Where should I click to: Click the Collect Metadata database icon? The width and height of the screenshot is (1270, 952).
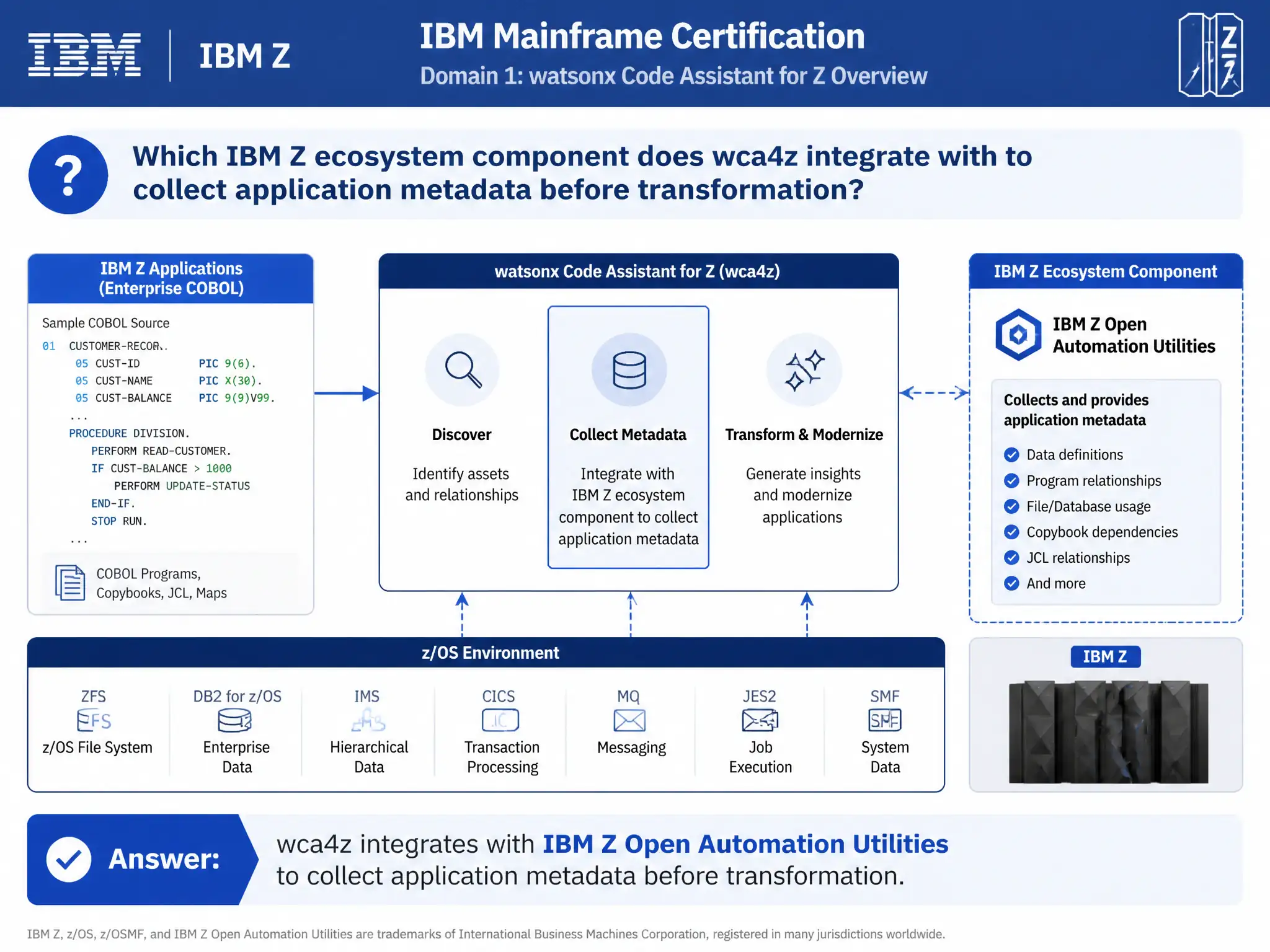(x=629, y=370)
